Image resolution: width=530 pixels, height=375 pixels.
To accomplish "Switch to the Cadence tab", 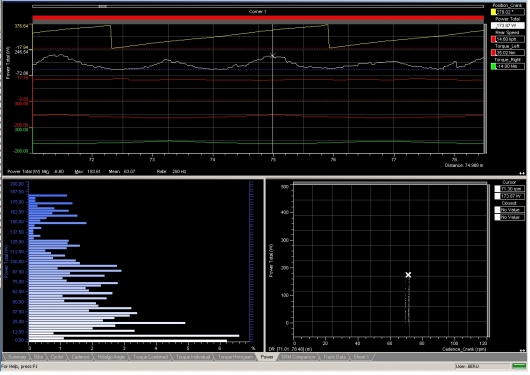I will point(80,357).
